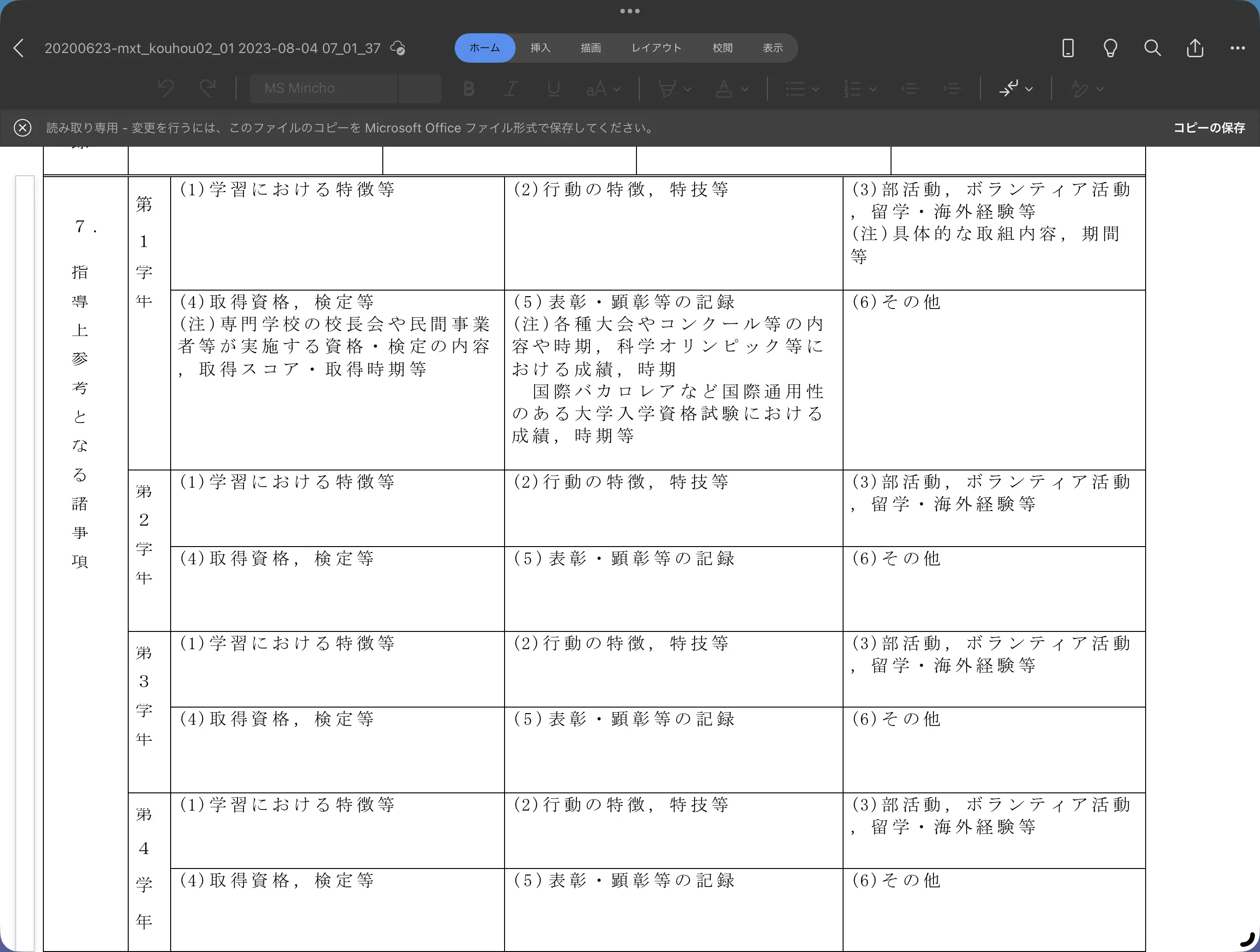Image resolution: width=1260 pixels, height=952 pixels.
Task: Click 国際バカロレアなど国際通用性 text line
Action: pos(678,392)
